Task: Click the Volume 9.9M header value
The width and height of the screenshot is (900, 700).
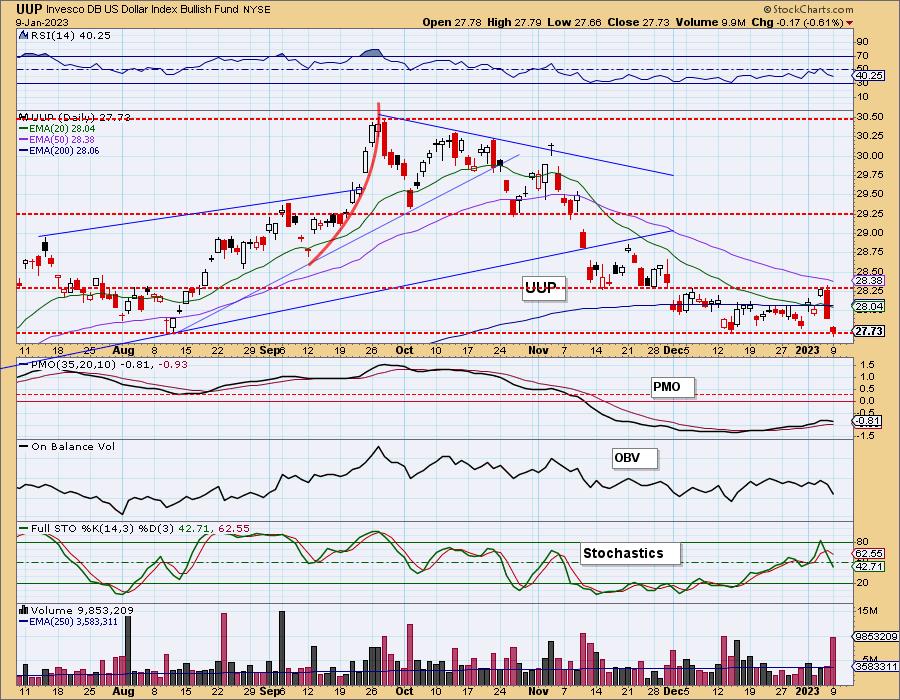Action: point(711,22)
